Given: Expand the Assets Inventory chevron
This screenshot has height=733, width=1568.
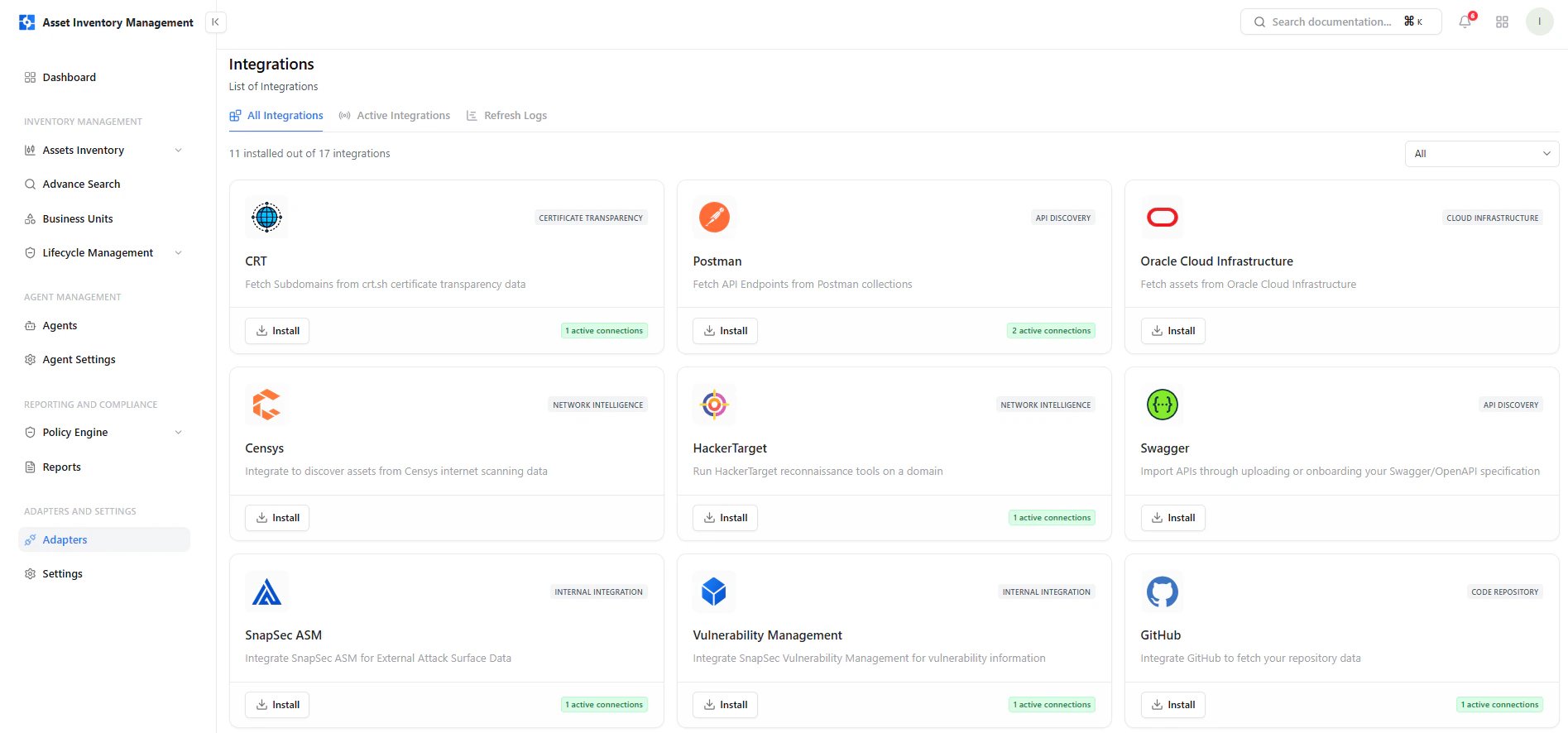Looking at the screenshot, I should coord(179,150).
